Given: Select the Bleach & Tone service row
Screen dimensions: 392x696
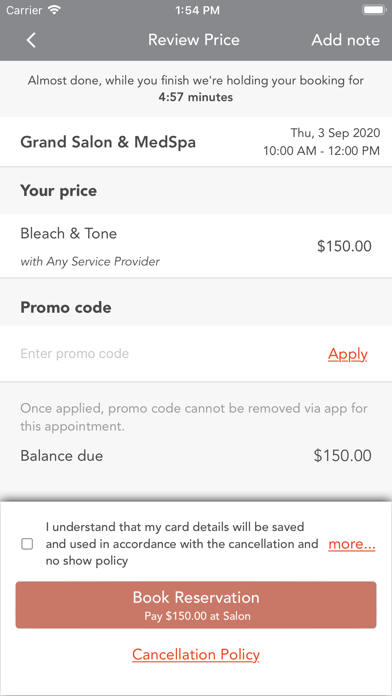Looking at the screenshot, I should pyautogui.click(x=196, y=246).
